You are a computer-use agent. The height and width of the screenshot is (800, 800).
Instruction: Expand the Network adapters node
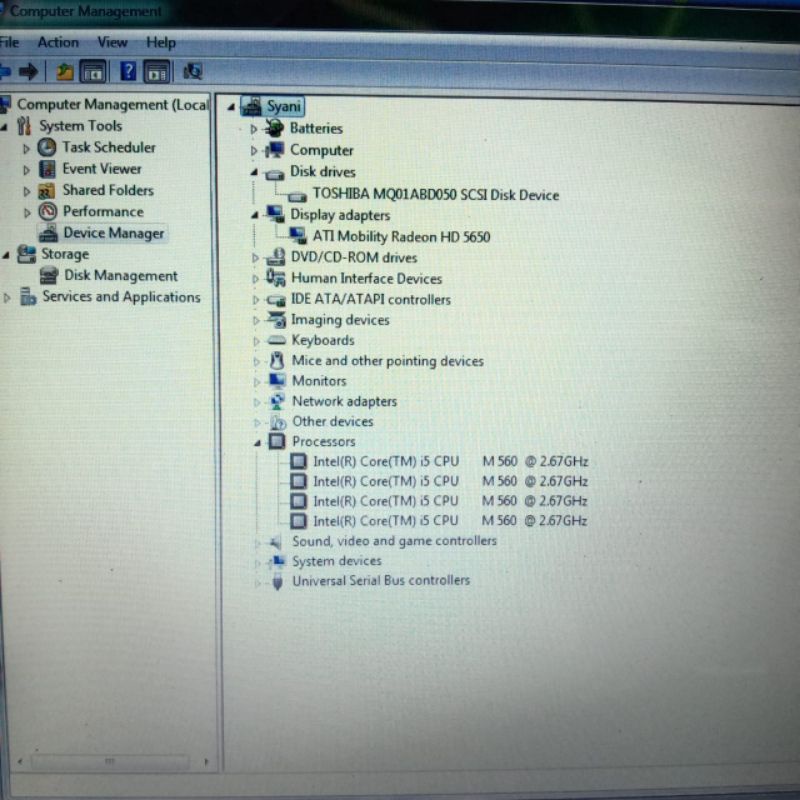click(256, 402)
